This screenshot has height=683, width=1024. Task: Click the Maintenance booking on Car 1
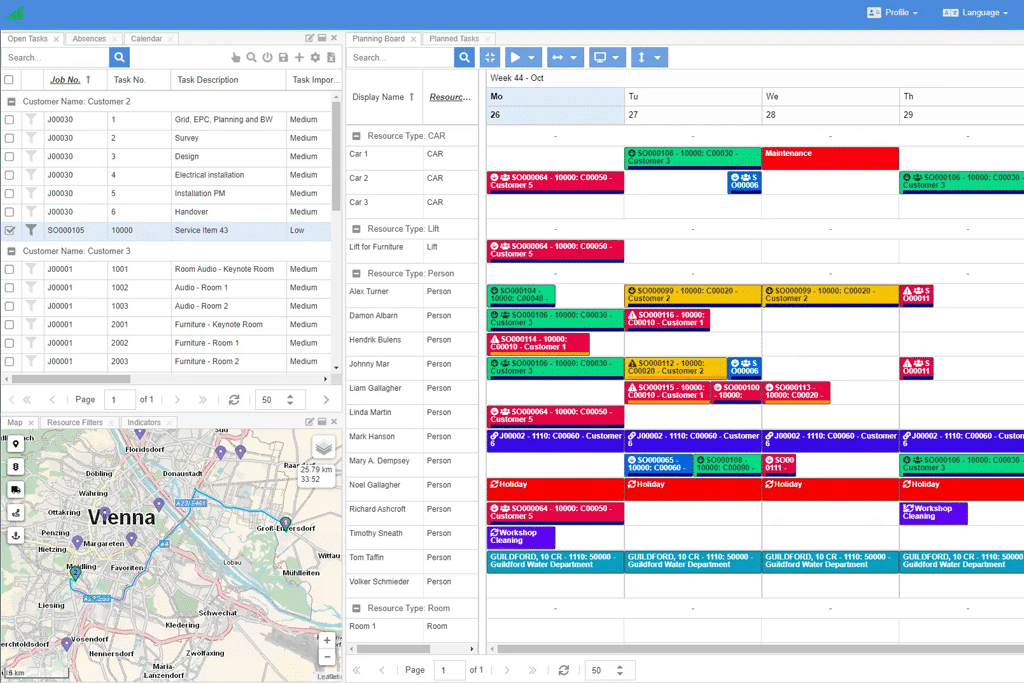829,158
